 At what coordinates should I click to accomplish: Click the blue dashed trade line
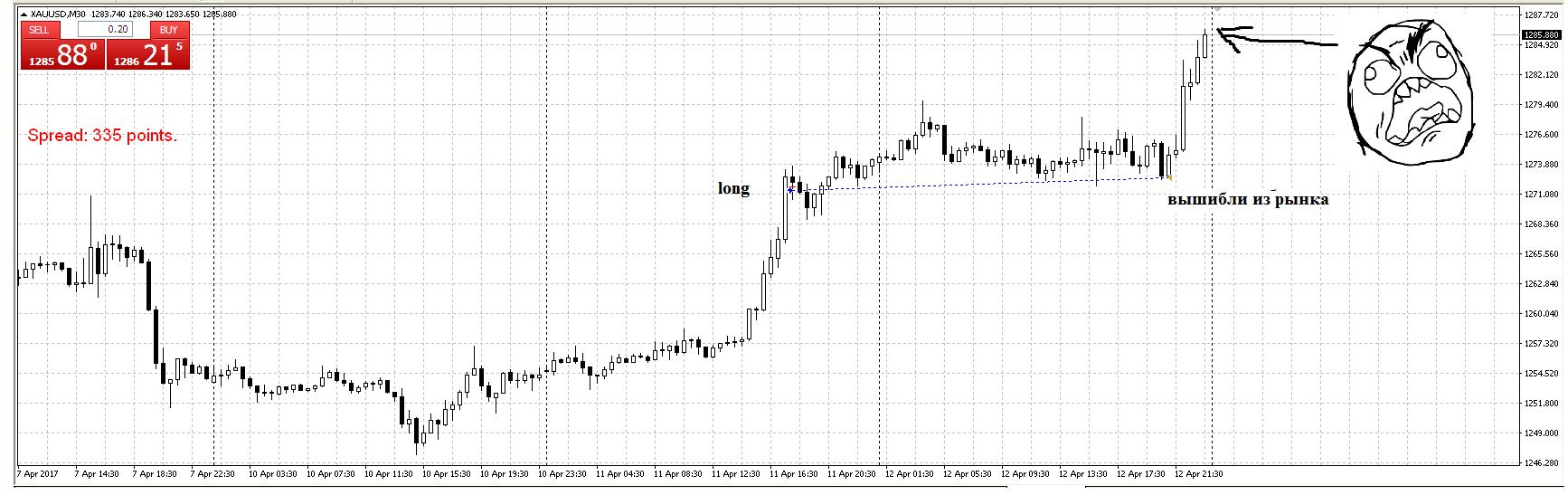pyautogui.click(x=980, y=184)
